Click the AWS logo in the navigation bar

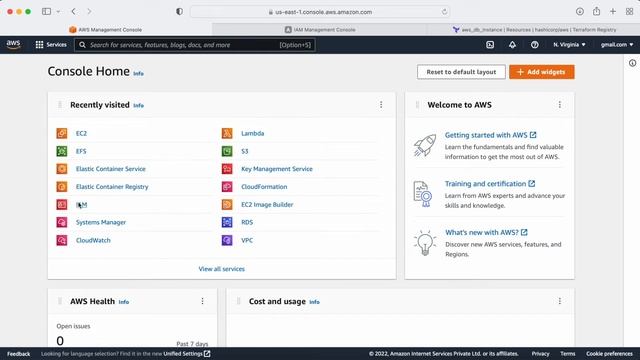(13, 44)
